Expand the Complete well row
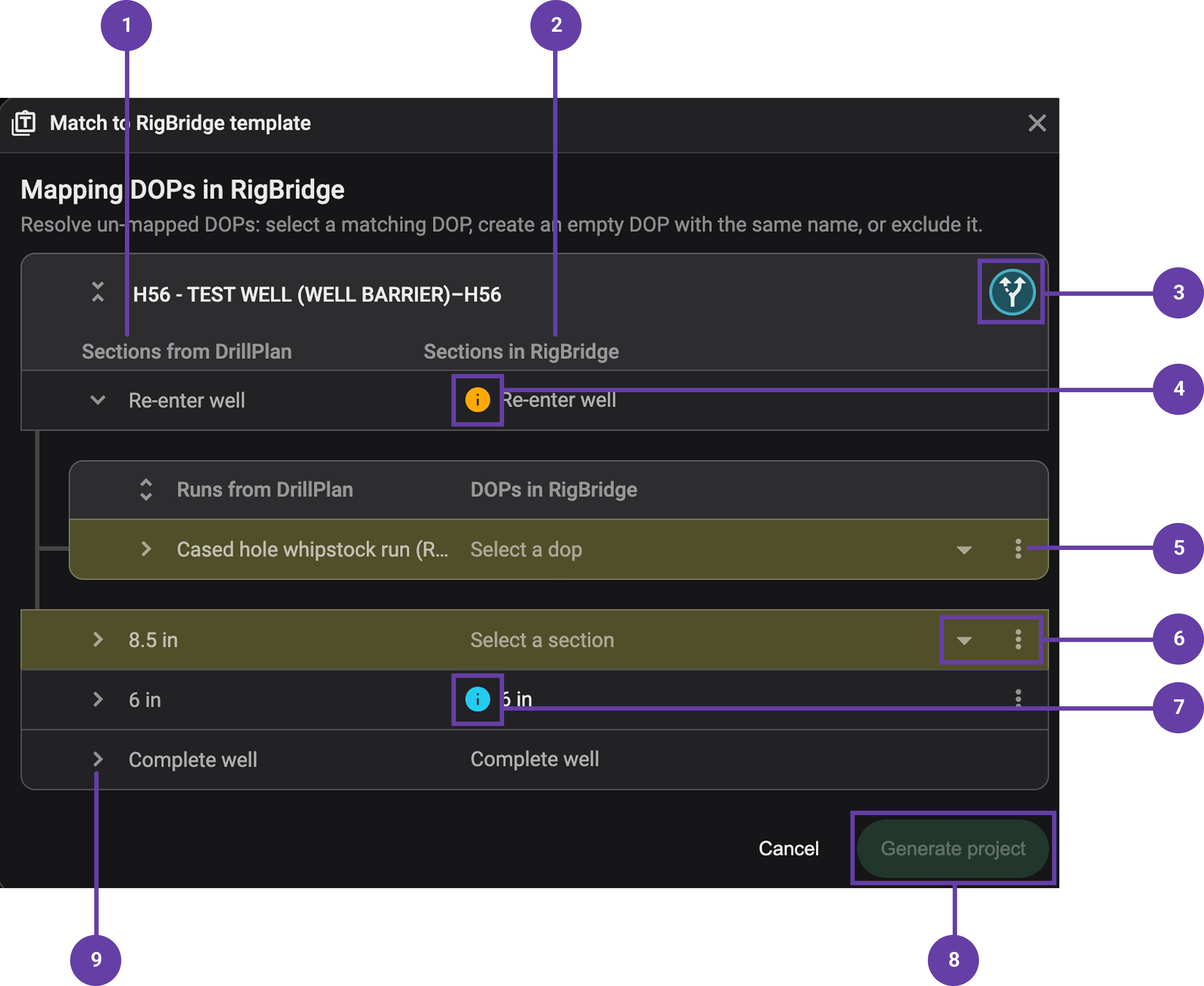The height and width of the screenshot is (986, 1204). point(98,759)
